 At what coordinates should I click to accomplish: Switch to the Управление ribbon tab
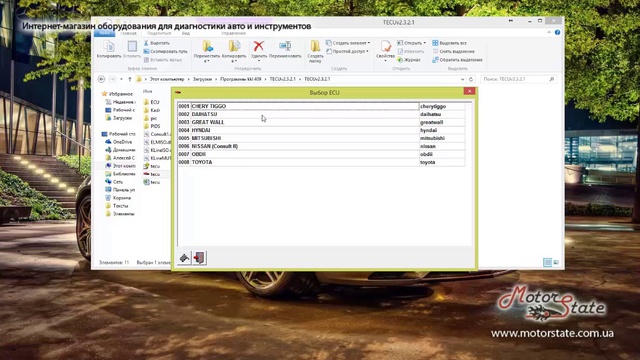pos(233,33)
